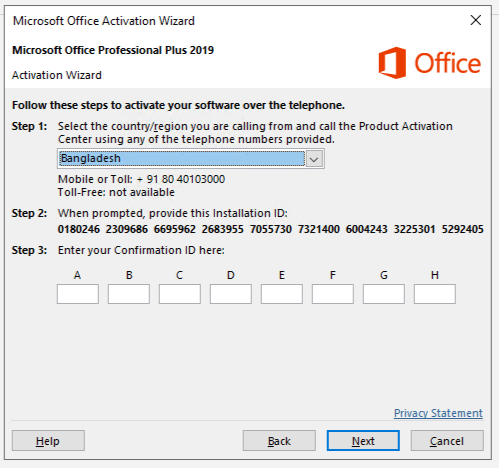
Task: Click Confirmation ID field C
Action: 180,294
